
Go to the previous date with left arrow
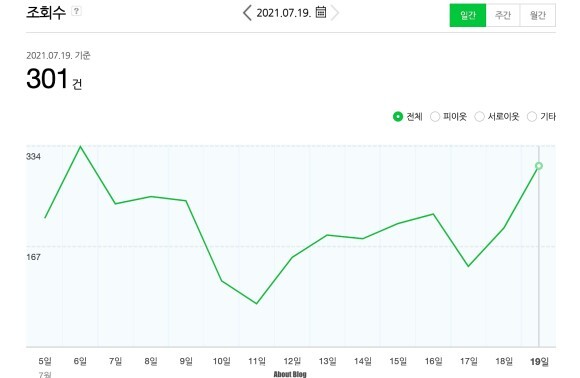click(247, 13)
